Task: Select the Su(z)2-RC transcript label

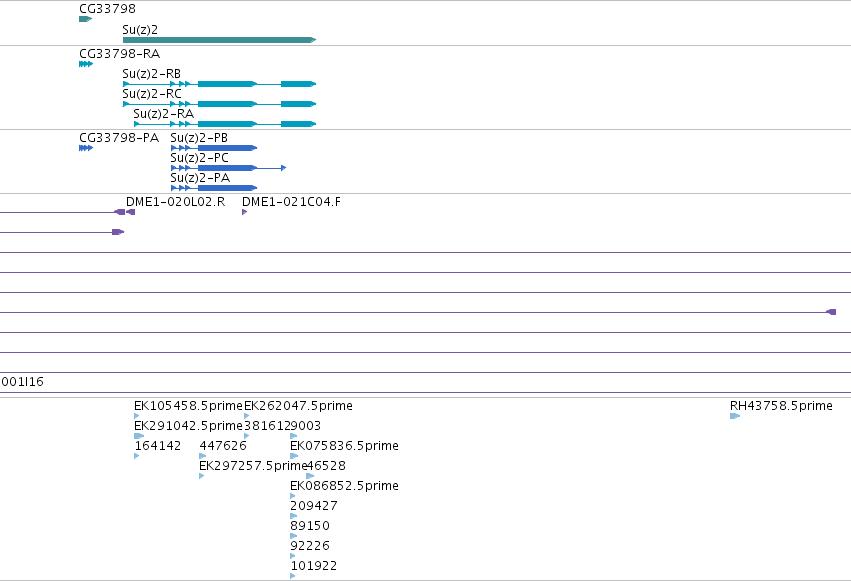Action: coord(152,94)
